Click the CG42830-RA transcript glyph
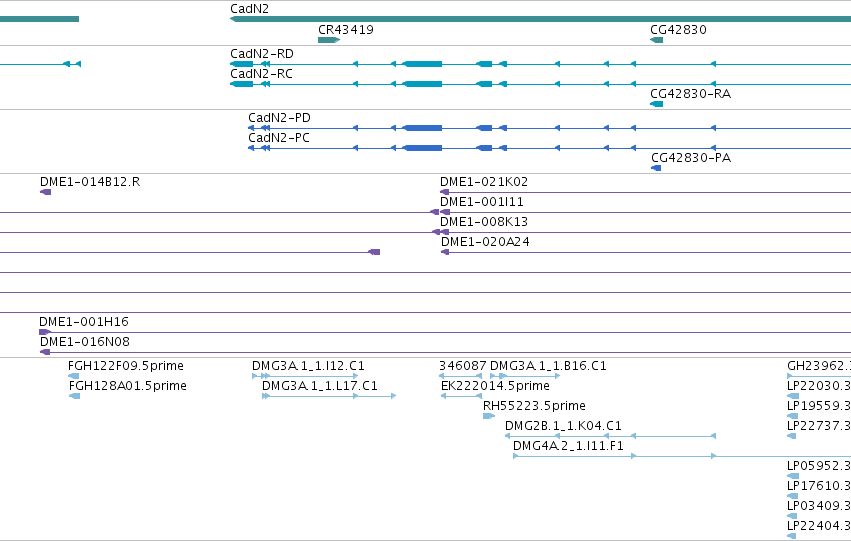Viewport: 851px width, 541px height. coord(657,104)
